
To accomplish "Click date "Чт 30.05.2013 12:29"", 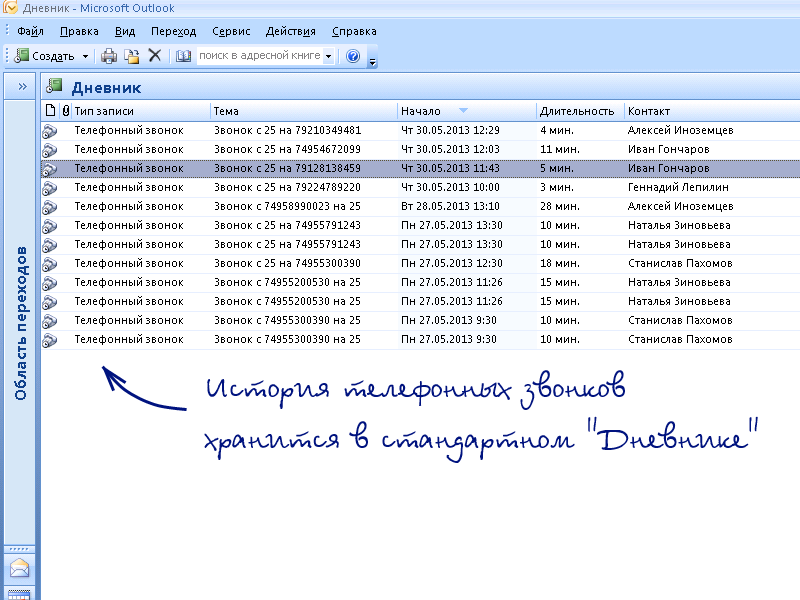I will (450, 130).
